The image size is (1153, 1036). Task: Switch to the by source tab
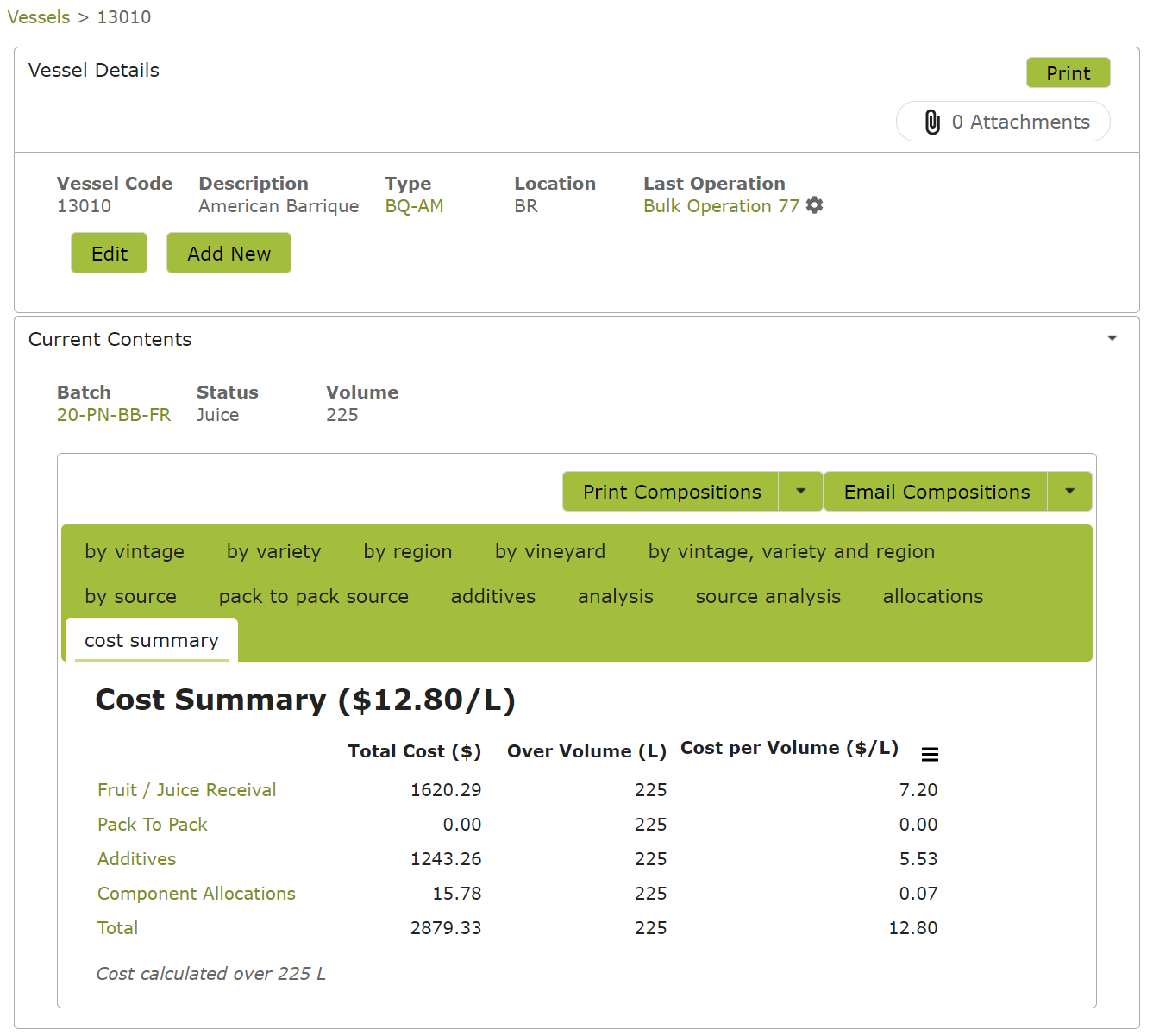(130, 596)
